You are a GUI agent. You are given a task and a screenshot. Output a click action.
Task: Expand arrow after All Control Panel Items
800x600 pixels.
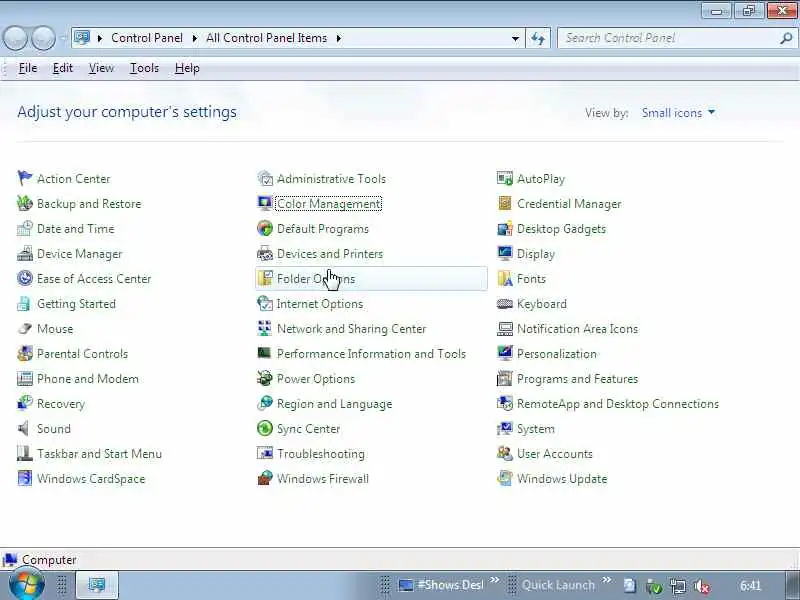click(x=338, y=38)
